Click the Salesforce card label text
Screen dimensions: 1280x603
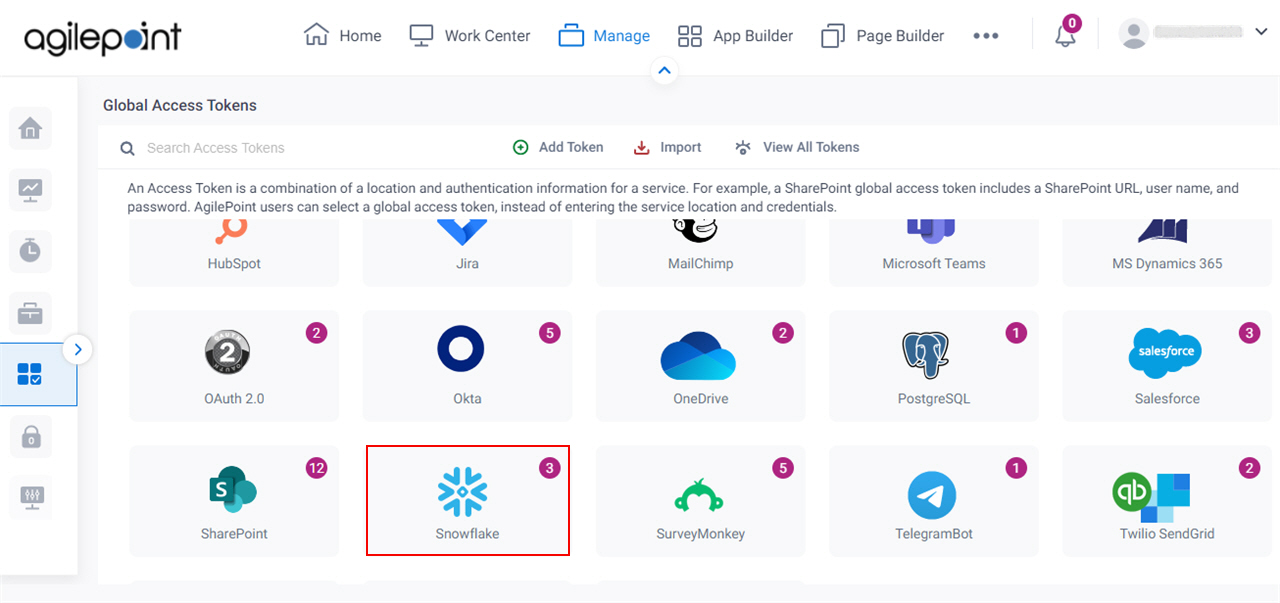[x=1167, y=398]
